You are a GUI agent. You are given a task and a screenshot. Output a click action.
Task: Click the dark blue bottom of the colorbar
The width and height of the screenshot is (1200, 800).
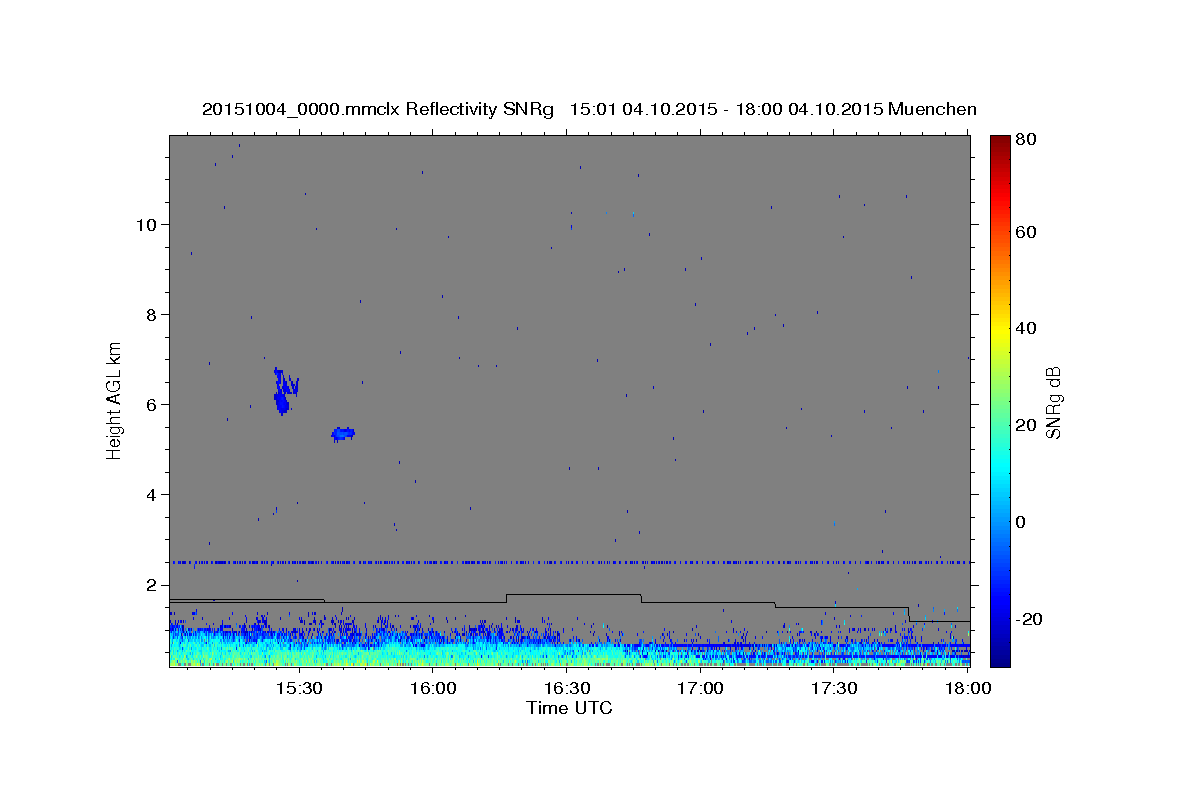coord(1000,658)
